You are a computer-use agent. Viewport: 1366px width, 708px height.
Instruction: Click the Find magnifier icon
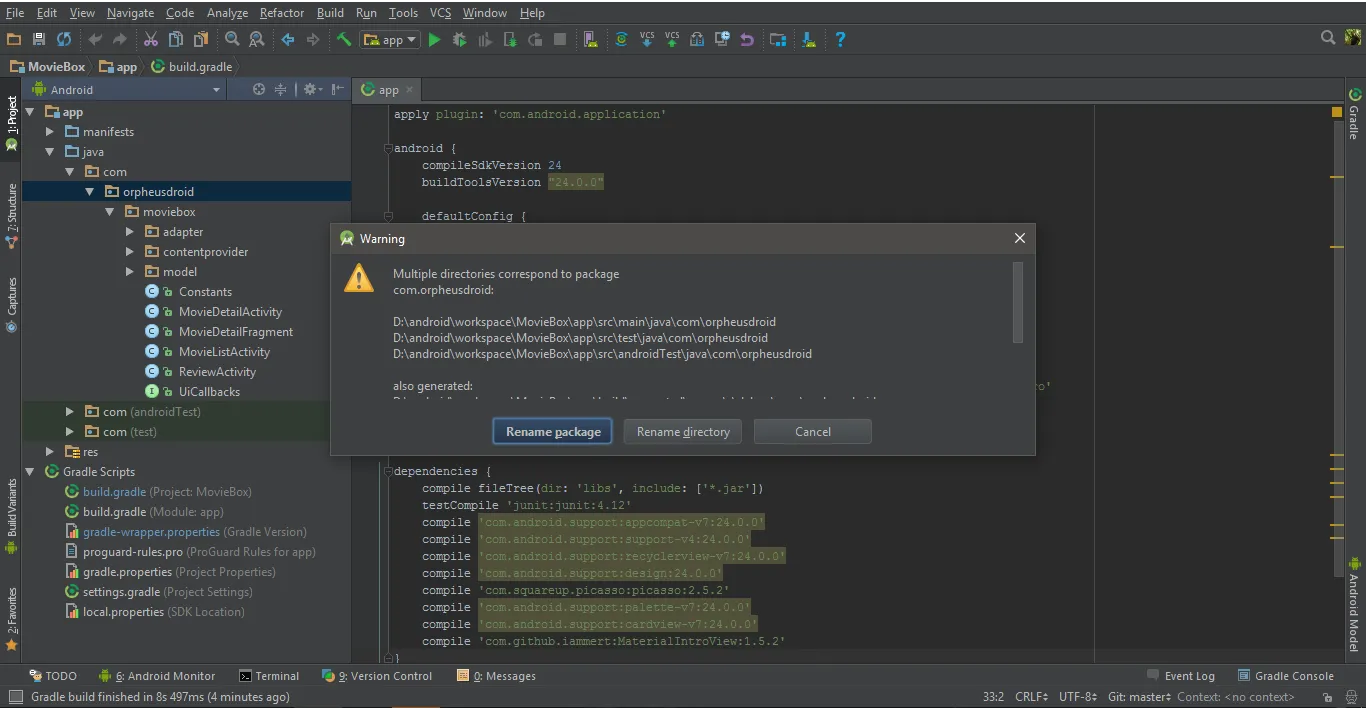(232, 39)
